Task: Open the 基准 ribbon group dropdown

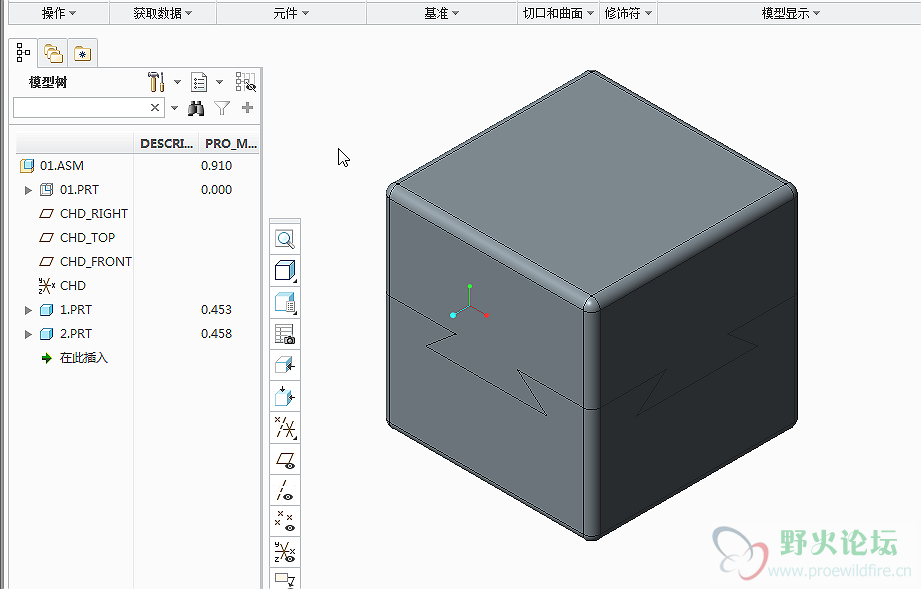Action: click(x=442, y=13)
